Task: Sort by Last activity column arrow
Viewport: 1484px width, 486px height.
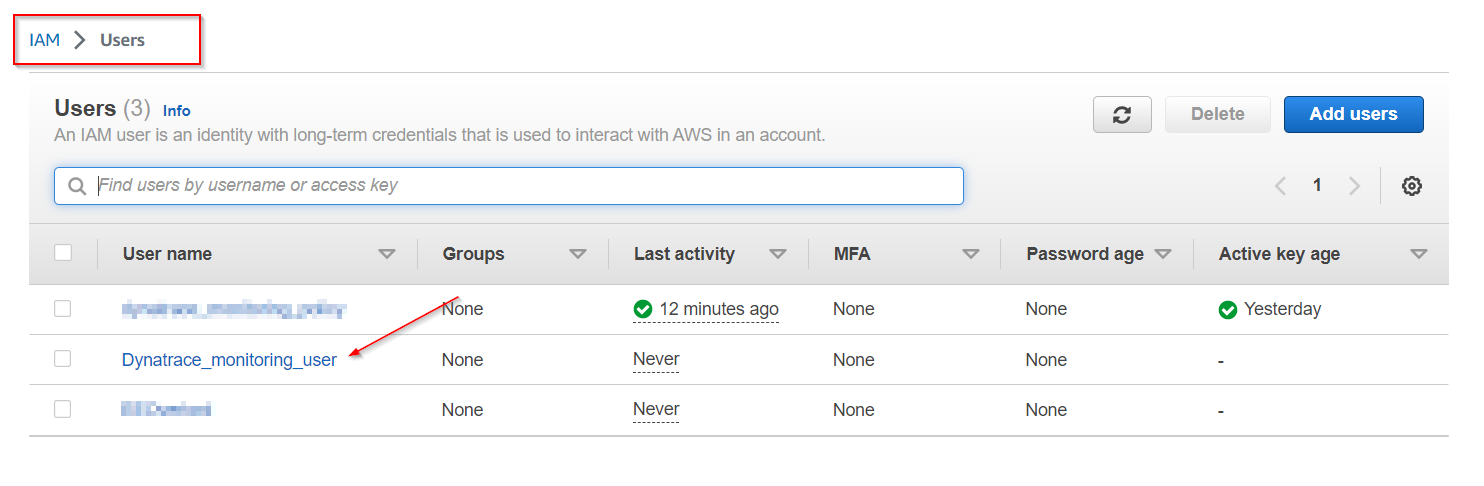Action: point(777,255)
